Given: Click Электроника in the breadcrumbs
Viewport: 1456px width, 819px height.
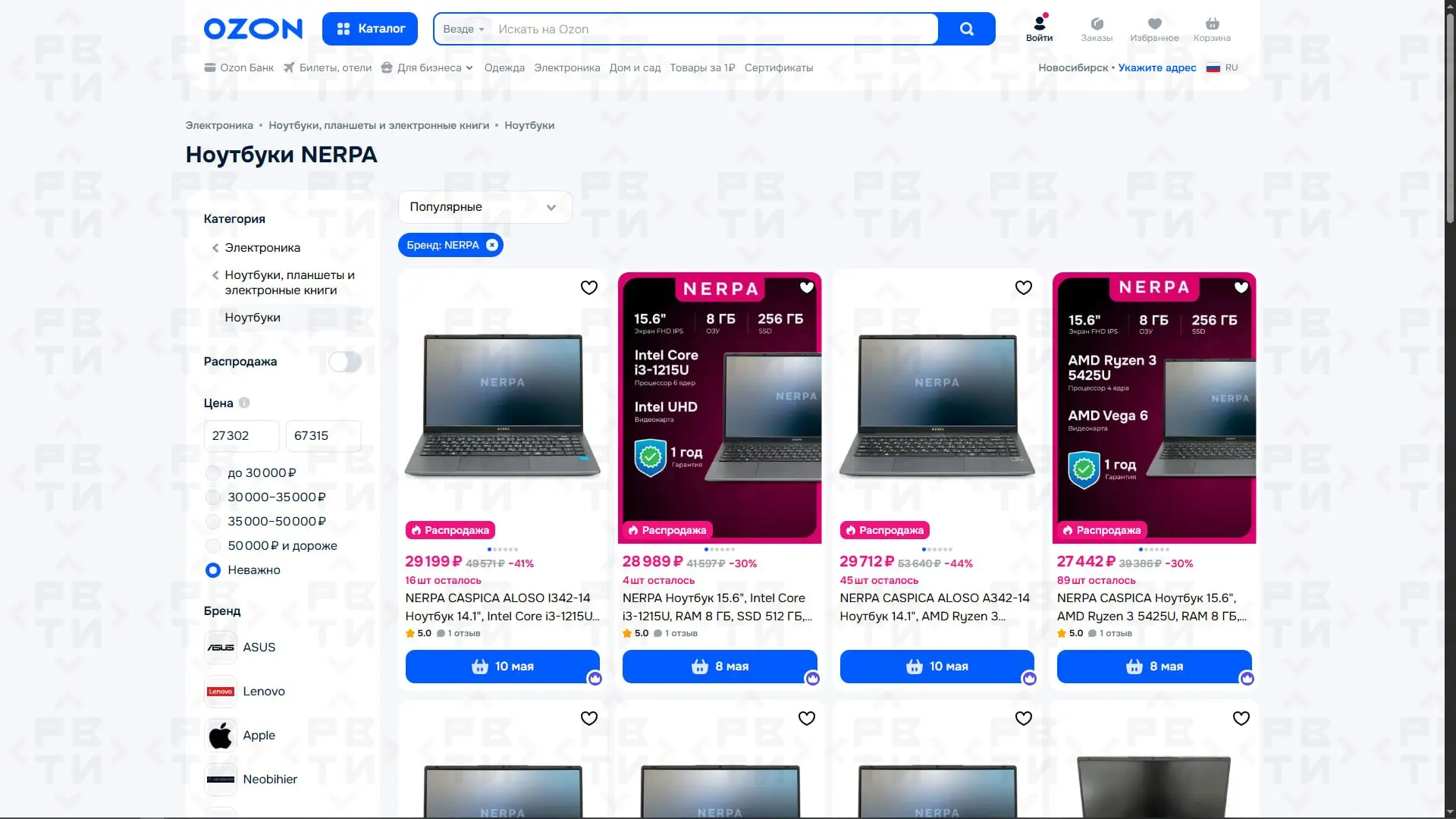Looking at the screenshot, I should pos(219,125).
